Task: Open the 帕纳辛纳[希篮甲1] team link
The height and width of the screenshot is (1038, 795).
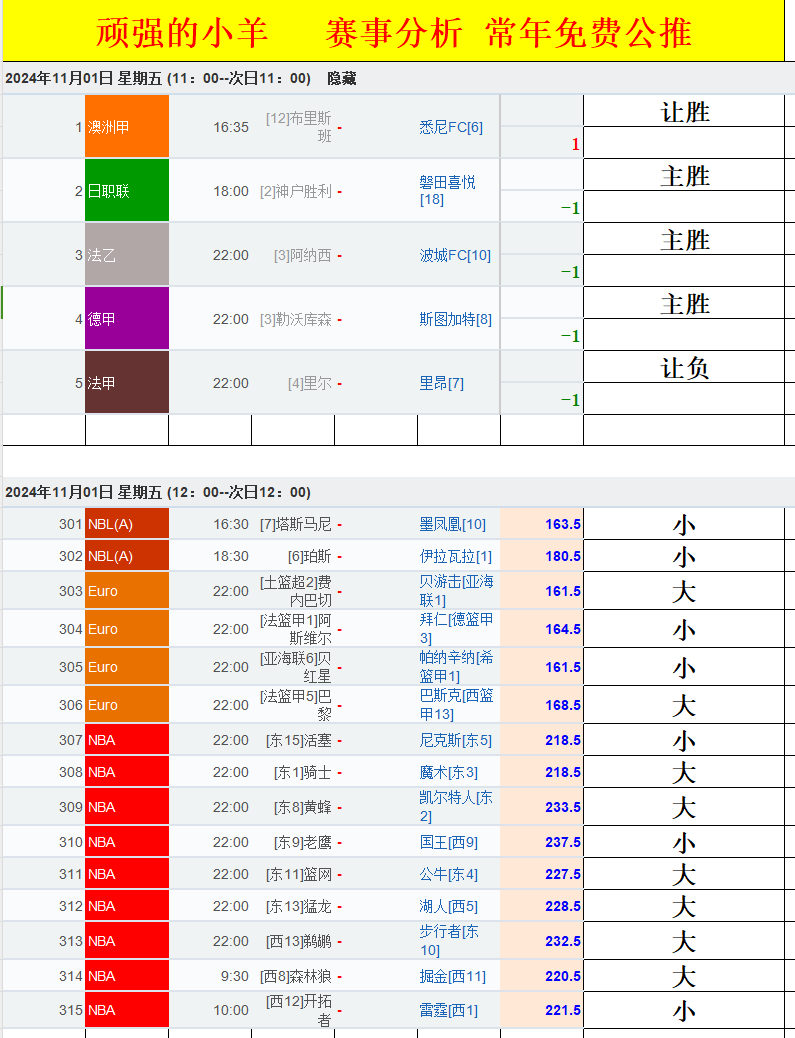Action: tap(456, 667)
